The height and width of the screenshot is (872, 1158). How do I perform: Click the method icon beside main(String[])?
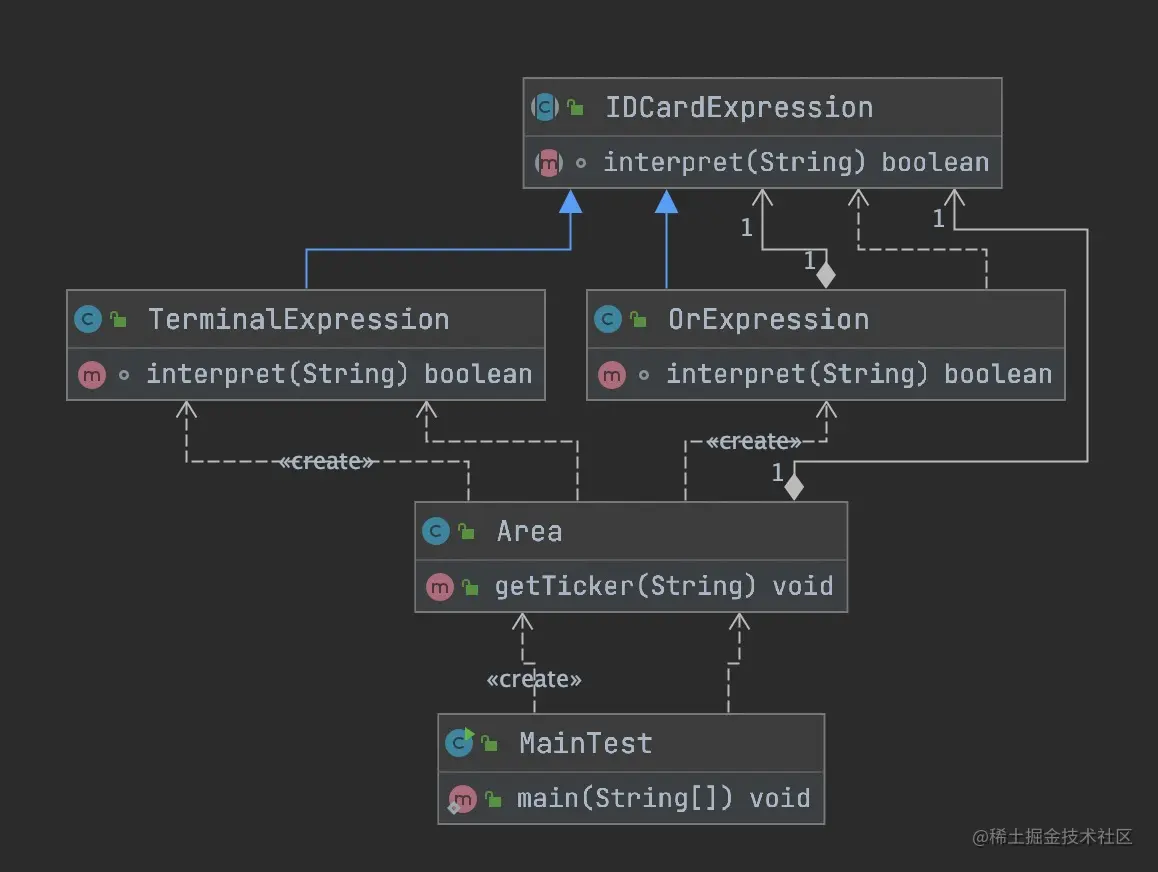coord(462,798)
